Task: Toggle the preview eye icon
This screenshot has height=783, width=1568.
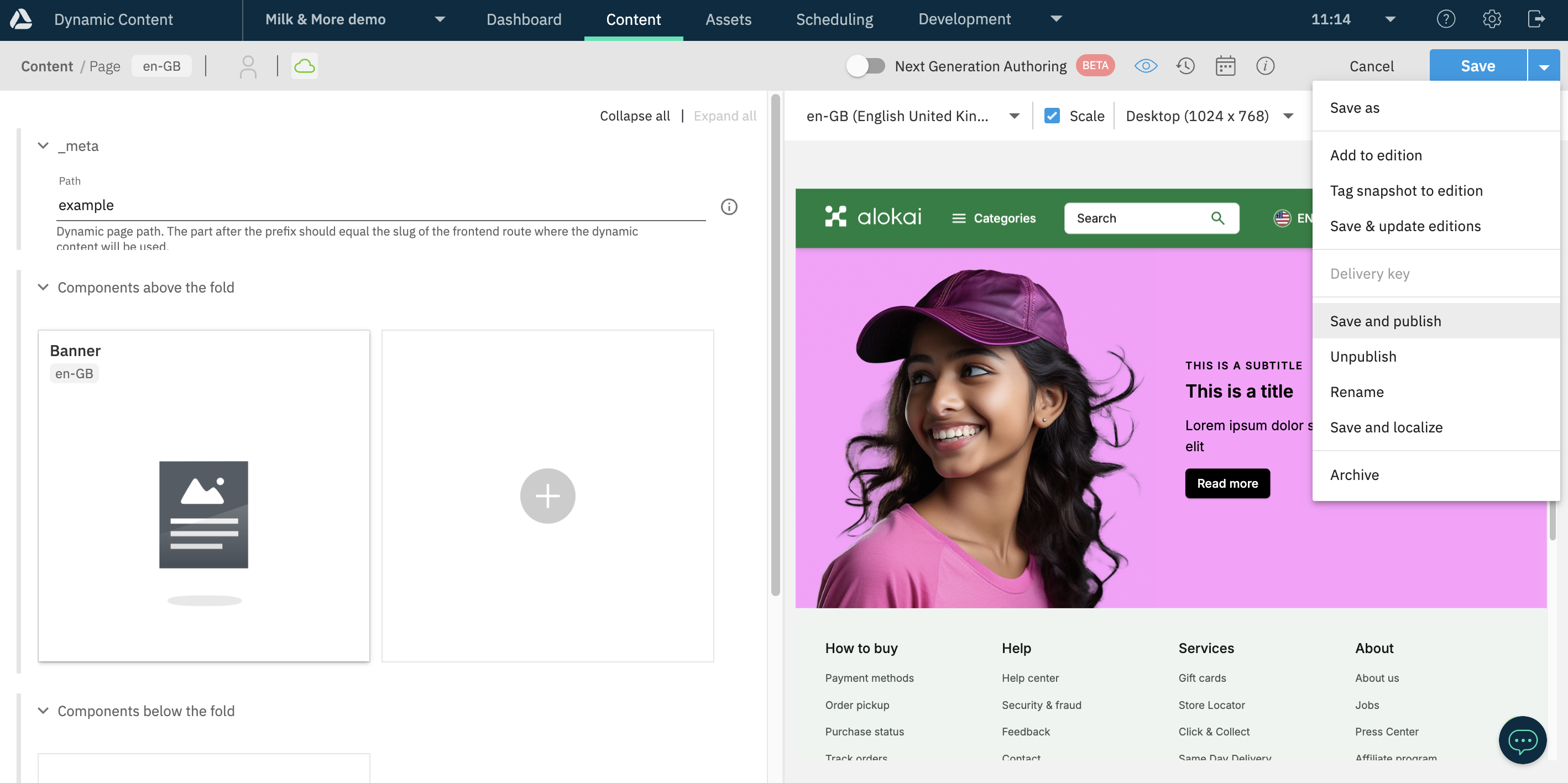Action: pyautogui.click(x=1146, y=66)
